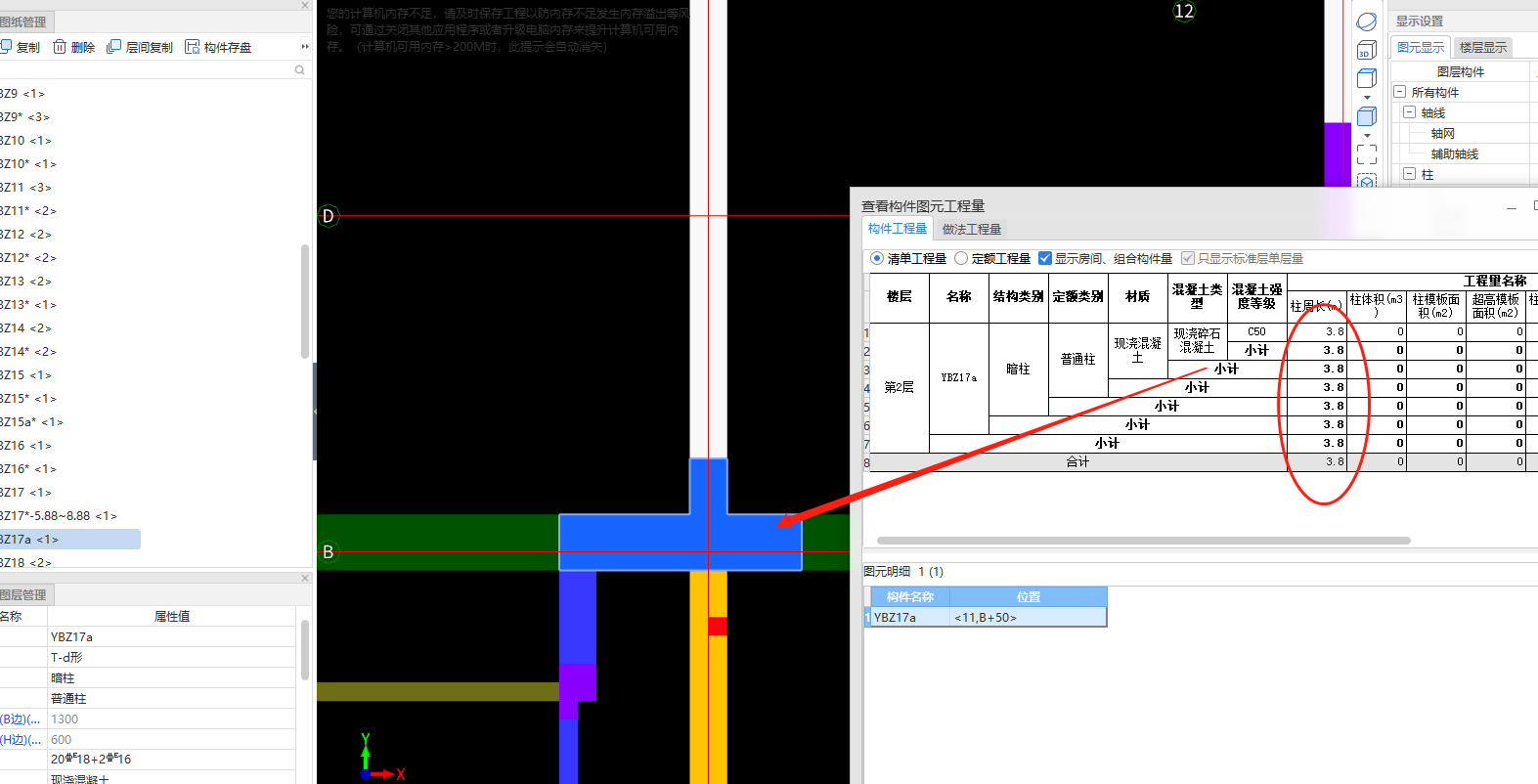Click the 删除 trash icon
Image resolution: width=1538 pixels, height=784 pixels.
click(x=60, y=47)
